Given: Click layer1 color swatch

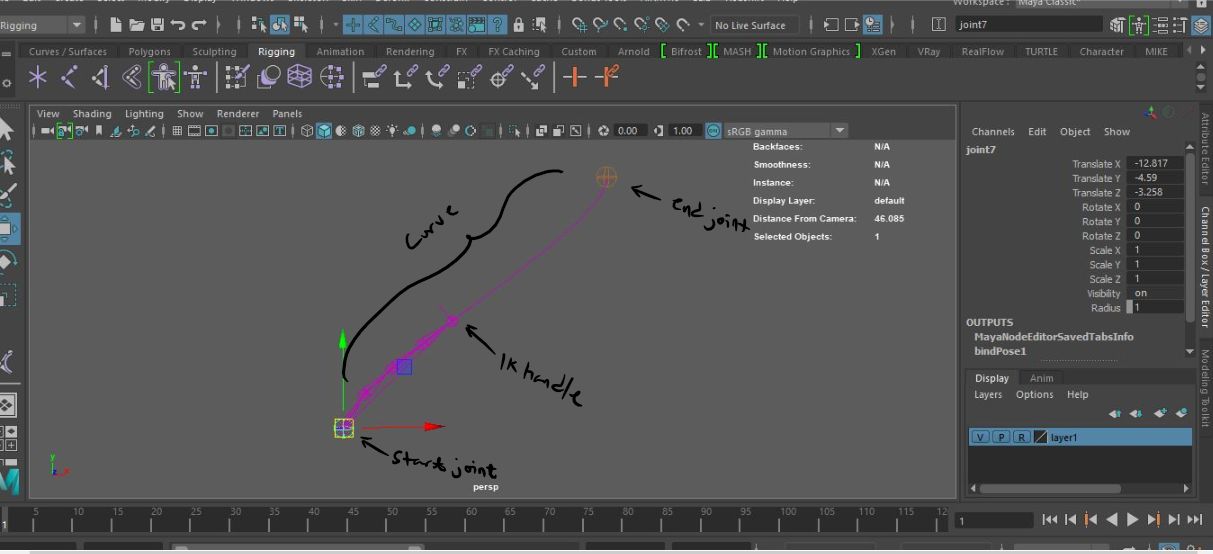Looking at the screenshot, I should click(1040, 437).
